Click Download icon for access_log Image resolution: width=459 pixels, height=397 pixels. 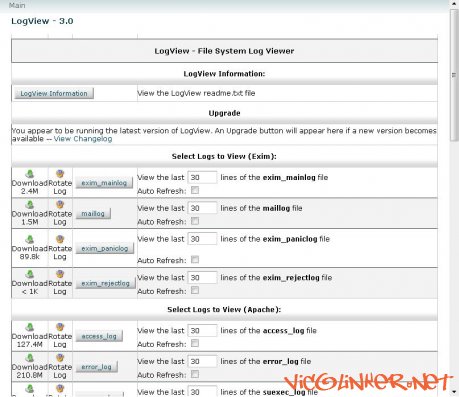tap(30, 327)
